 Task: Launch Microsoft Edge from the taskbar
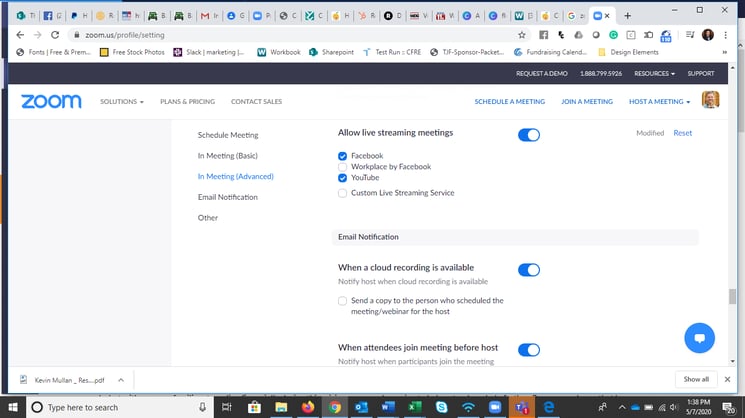[549, 407]
